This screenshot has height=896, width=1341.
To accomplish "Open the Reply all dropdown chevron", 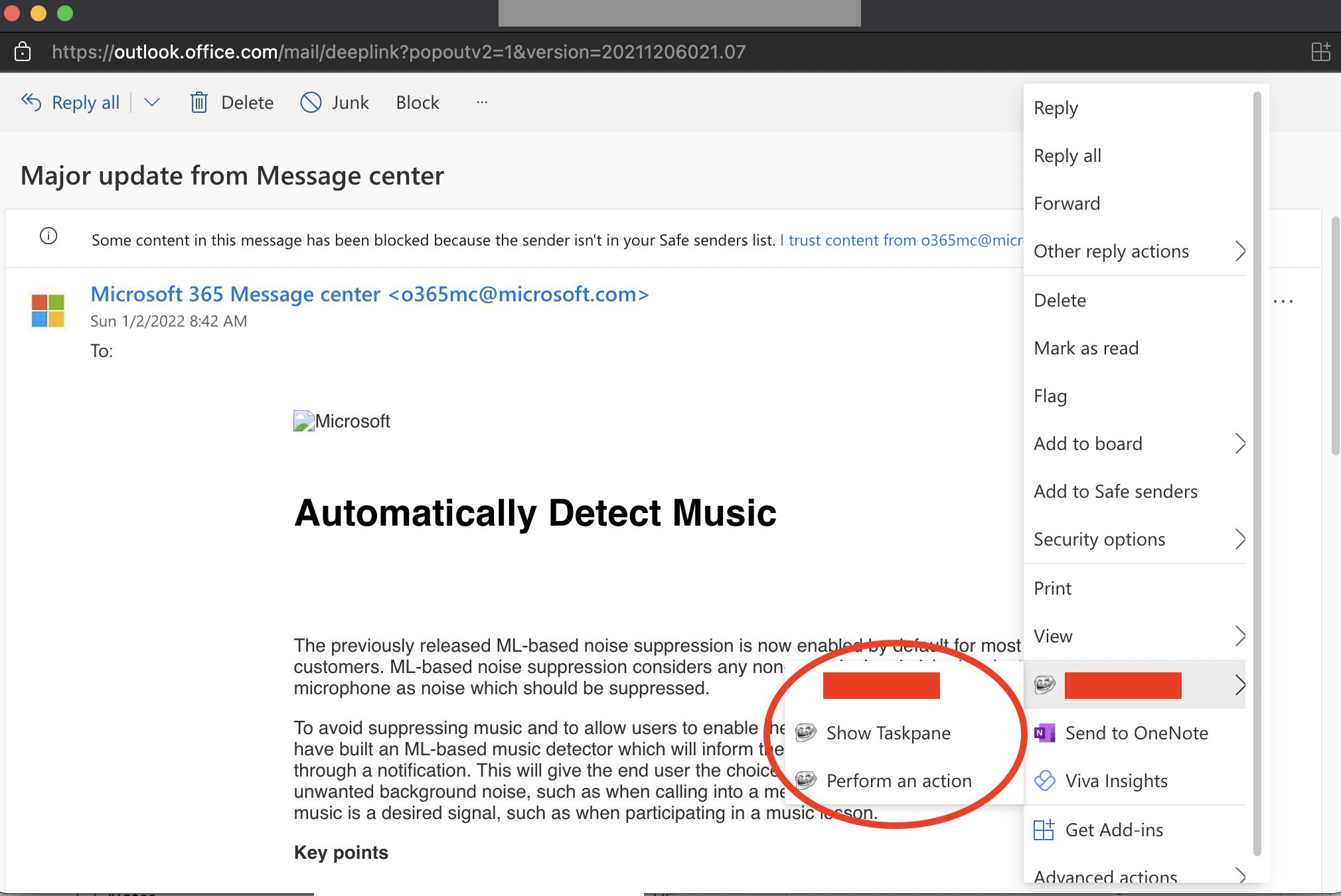I will pyautogui.click(x=152, y=102).
